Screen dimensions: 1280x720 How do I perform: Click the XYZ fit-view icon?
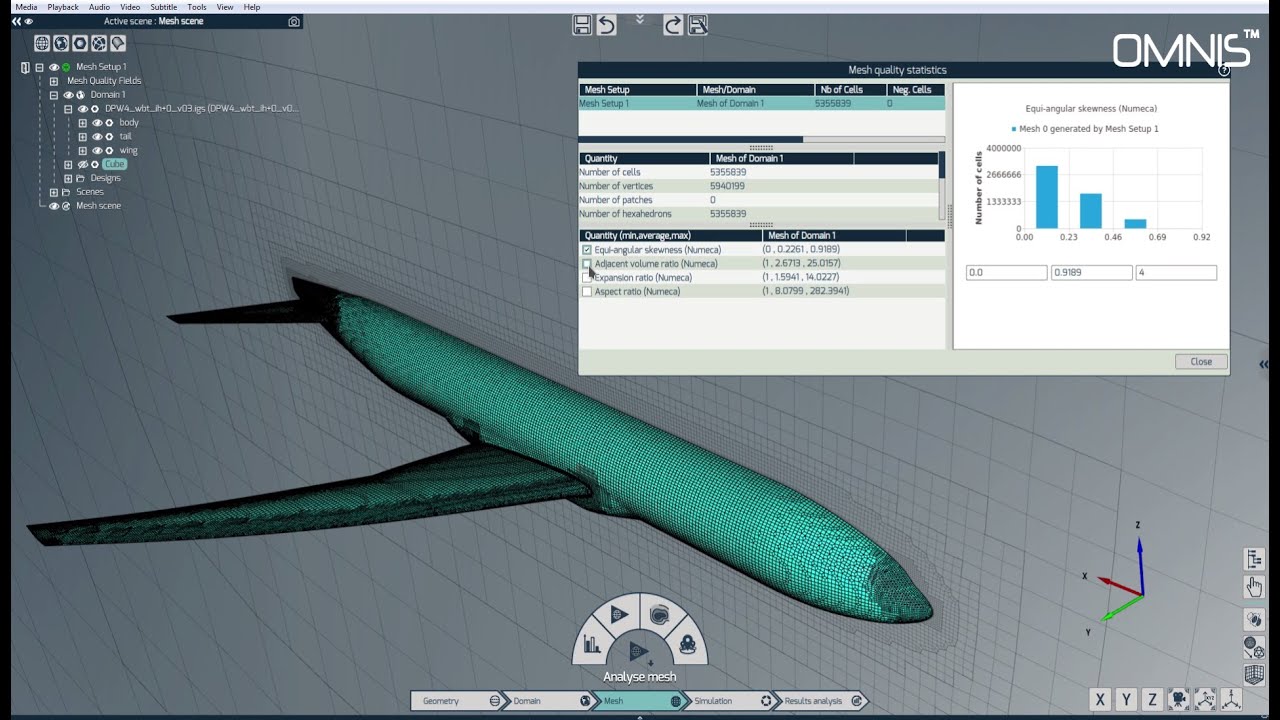click(1205, 699)
